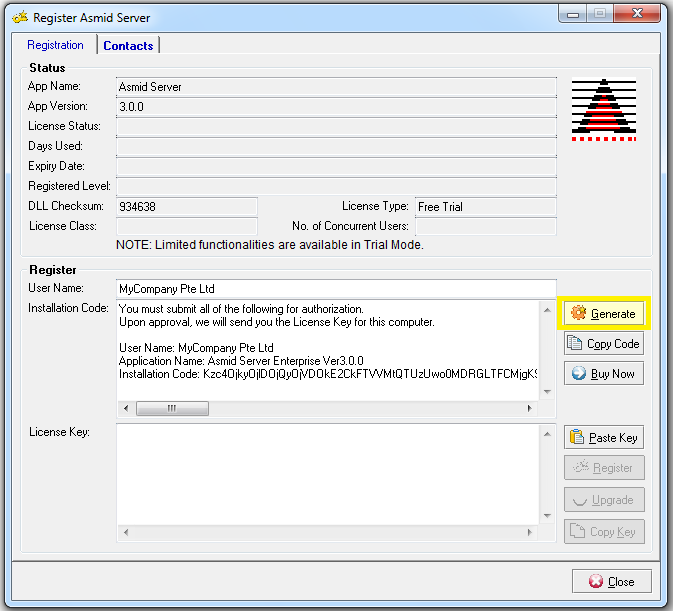Screen dimensions: 673x611
Task: Click the clipboard icon on Paste Key
Action: tap(576, 437)
